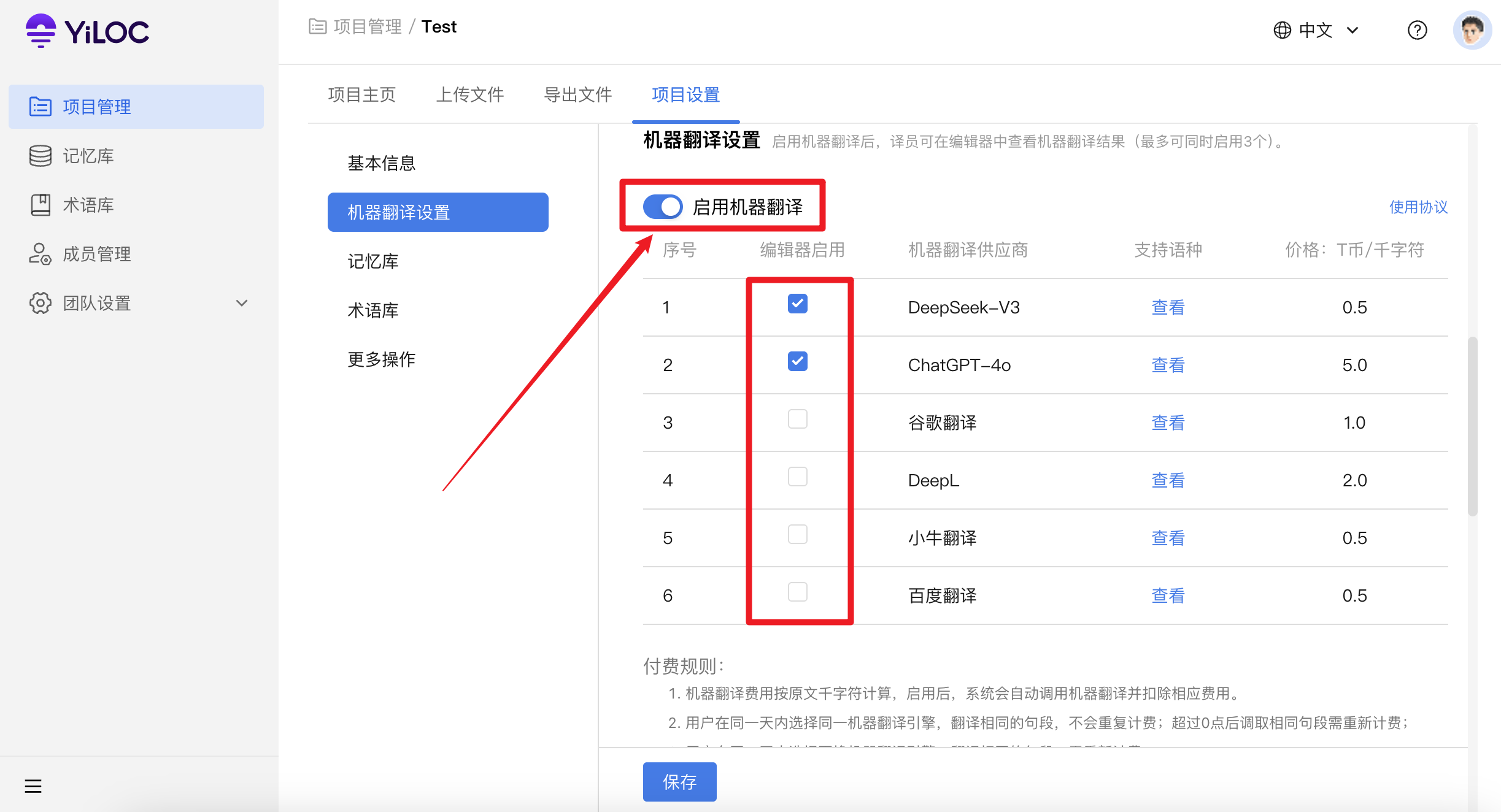View supported languages for DeepSeek-V3
The width and height of the screenshot is (1501, 812).
tap(1168, 307)
